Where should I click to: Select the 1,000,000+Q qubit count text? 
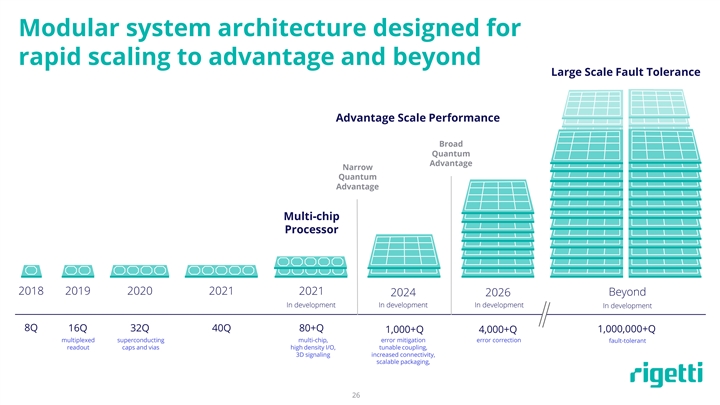click(x=627, y=329)
